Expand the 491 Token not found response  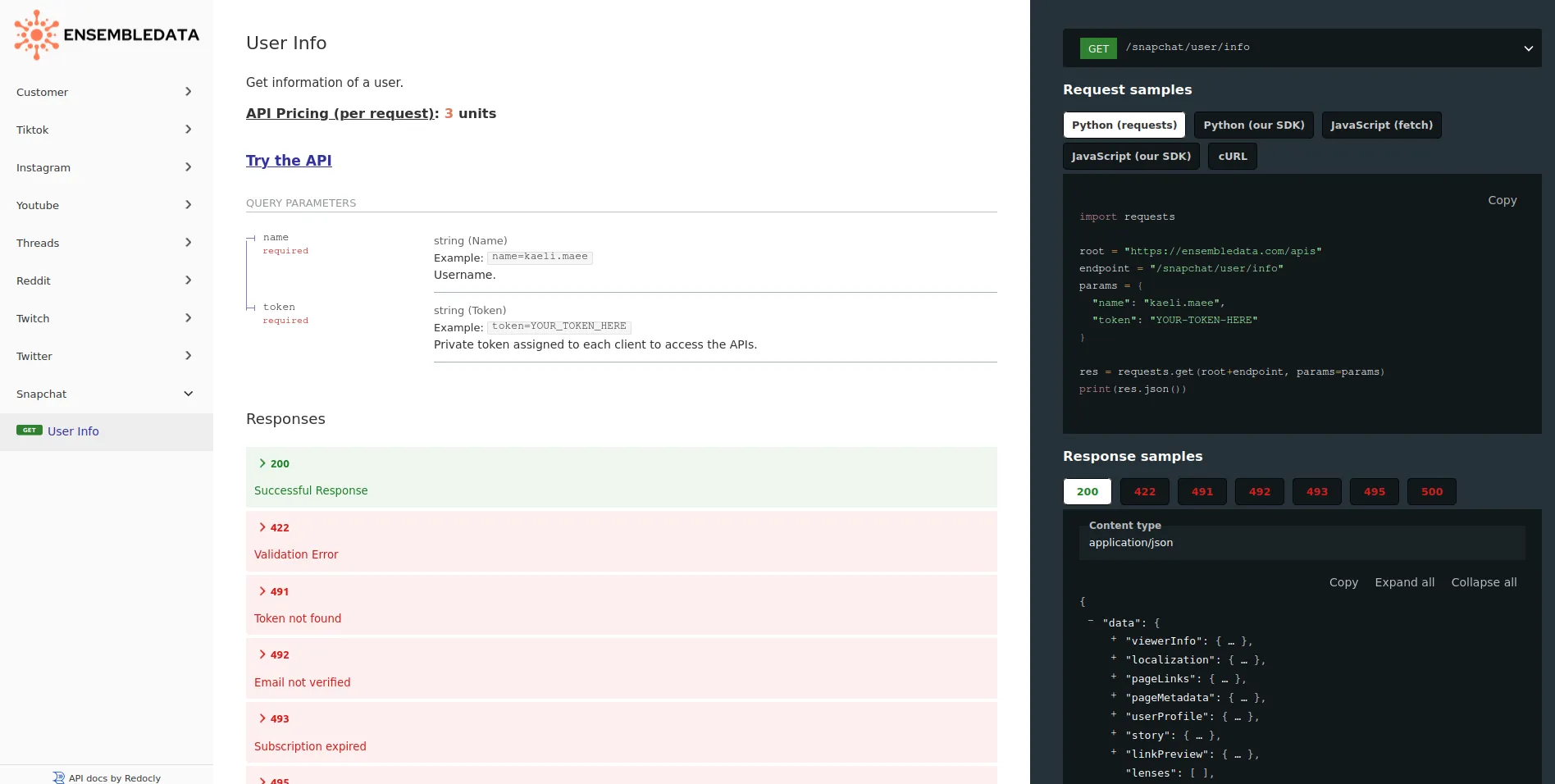[x=622, y=604]
